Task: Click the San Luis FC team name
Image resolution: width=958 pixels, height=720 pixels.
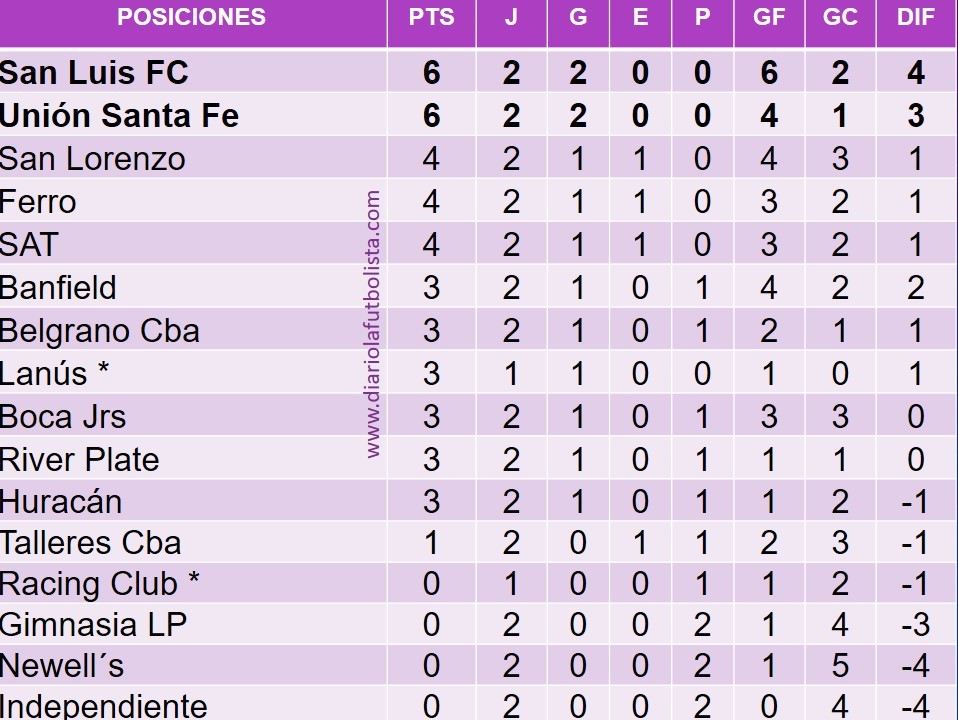Action: click(94, 72)
